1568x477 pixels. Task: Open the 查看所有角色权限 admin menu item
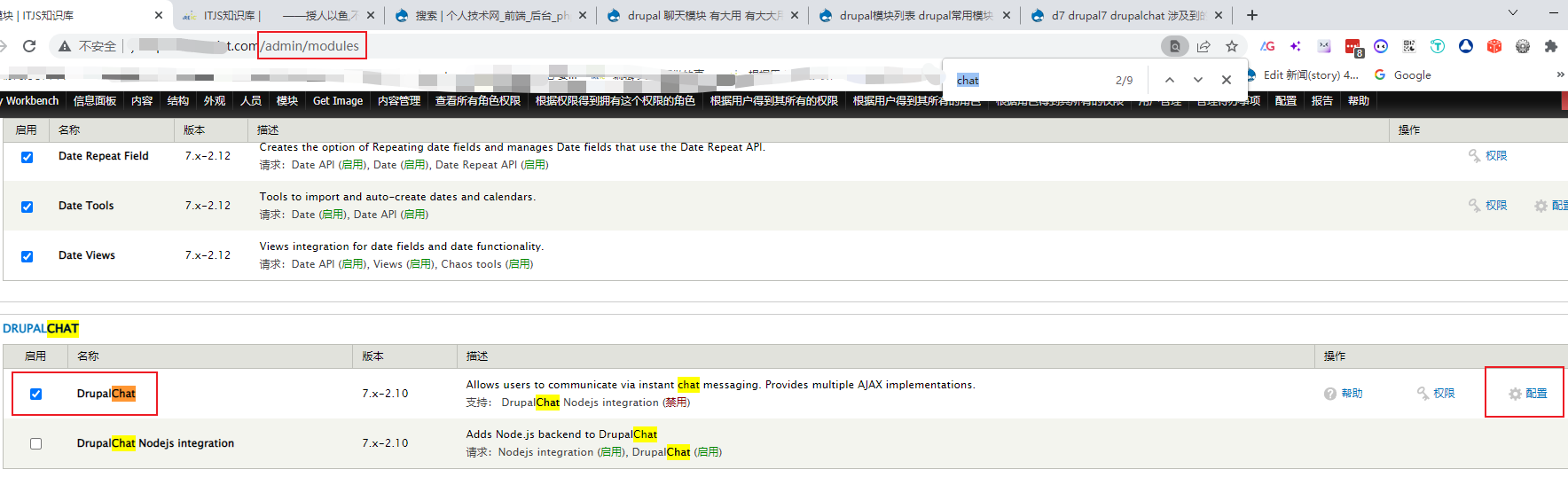pyautogui.click(x=478, y=100)
